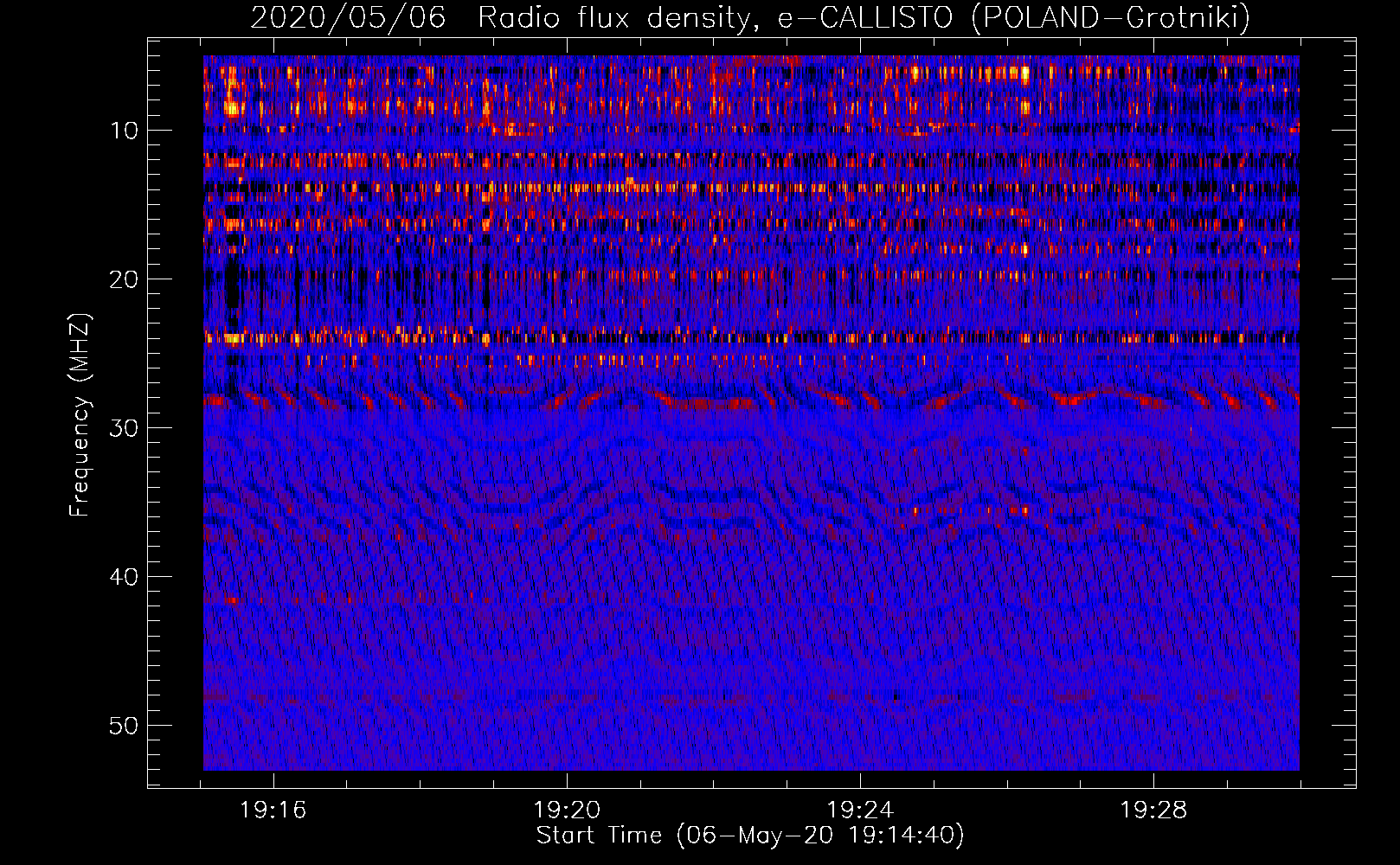This screenshot has width=1400, height=865.
Task: Click the 19:16 time tick label
Action: click(x=273, y=811)
